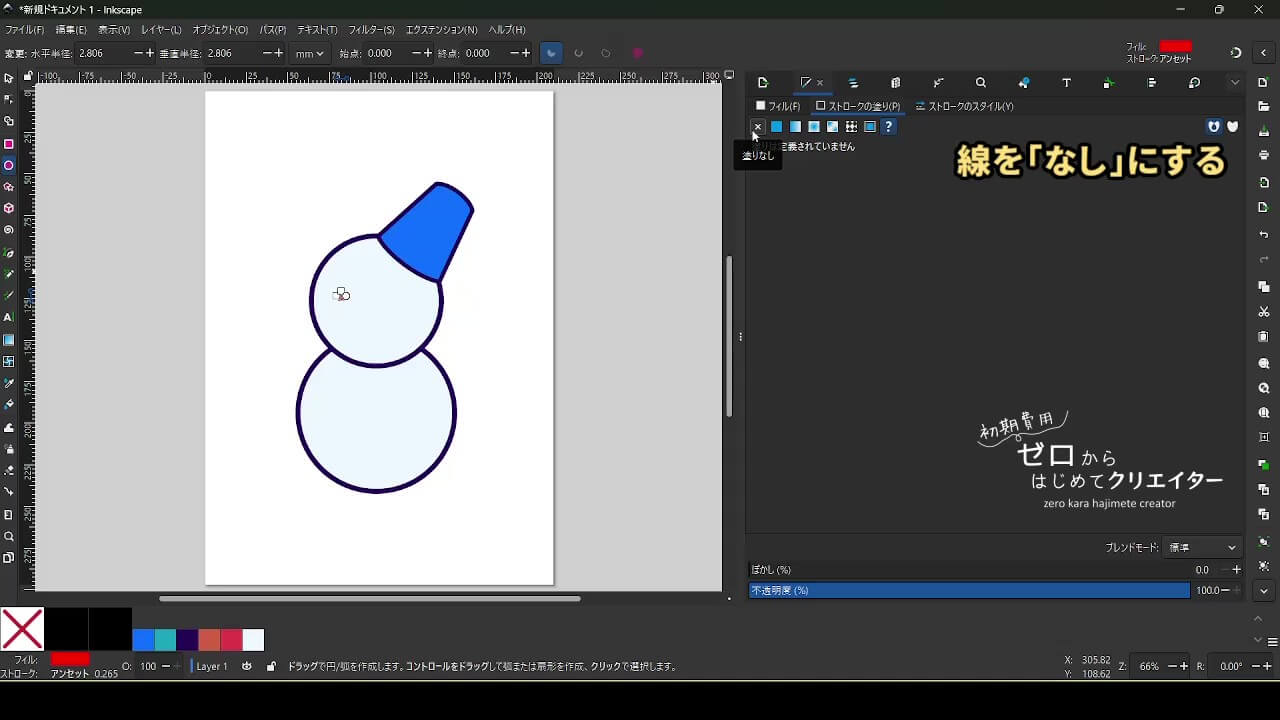This screenshot has height=720, width=1280.
Task: Choose the Selector arrow tool
Action: (x=9, y=78)
